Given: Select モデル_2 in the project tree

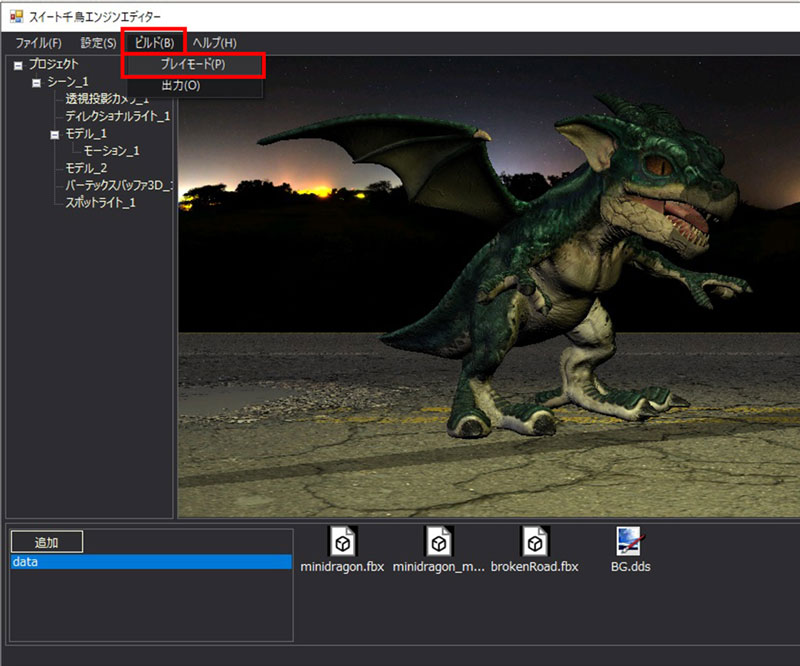Looking at the screenshot, I should (x=86, y=168).
